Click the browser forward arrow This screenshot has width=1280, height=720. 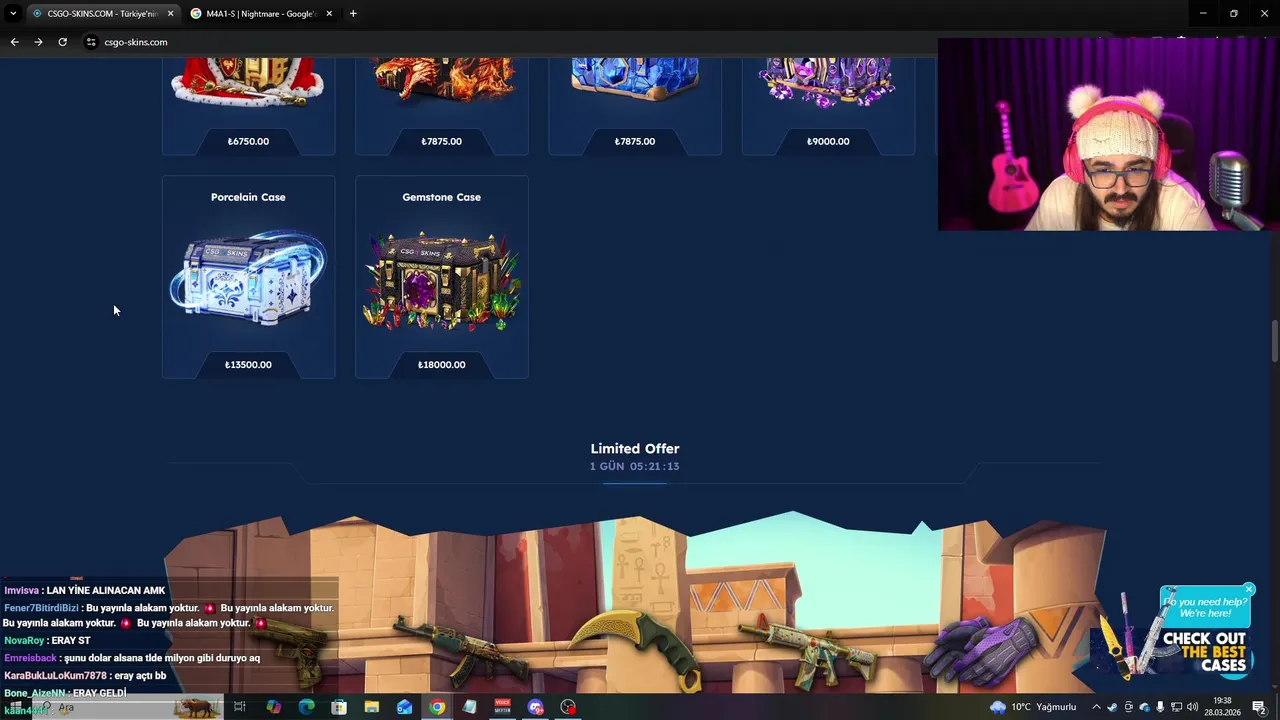coord(38,42)
